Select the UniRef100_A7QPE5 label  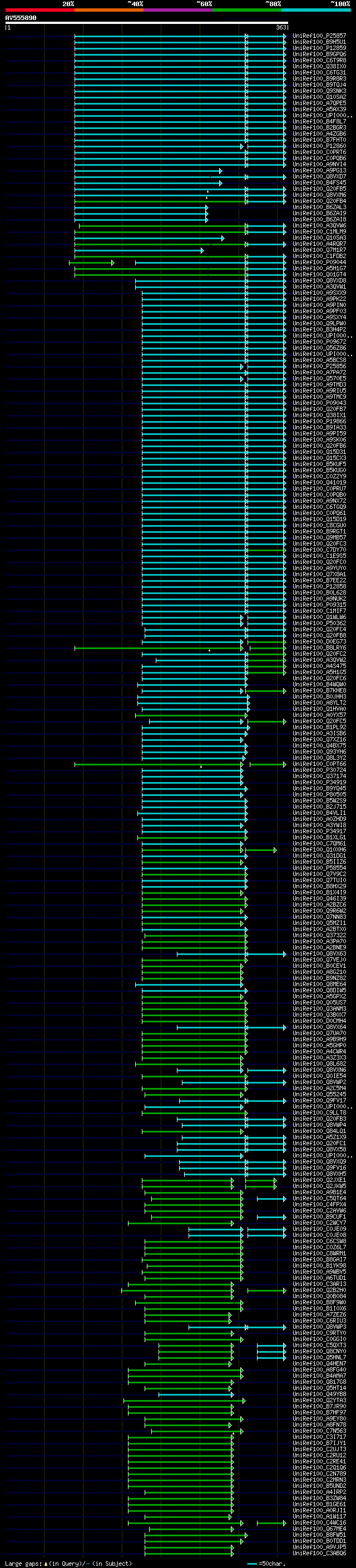pos(319,103)
